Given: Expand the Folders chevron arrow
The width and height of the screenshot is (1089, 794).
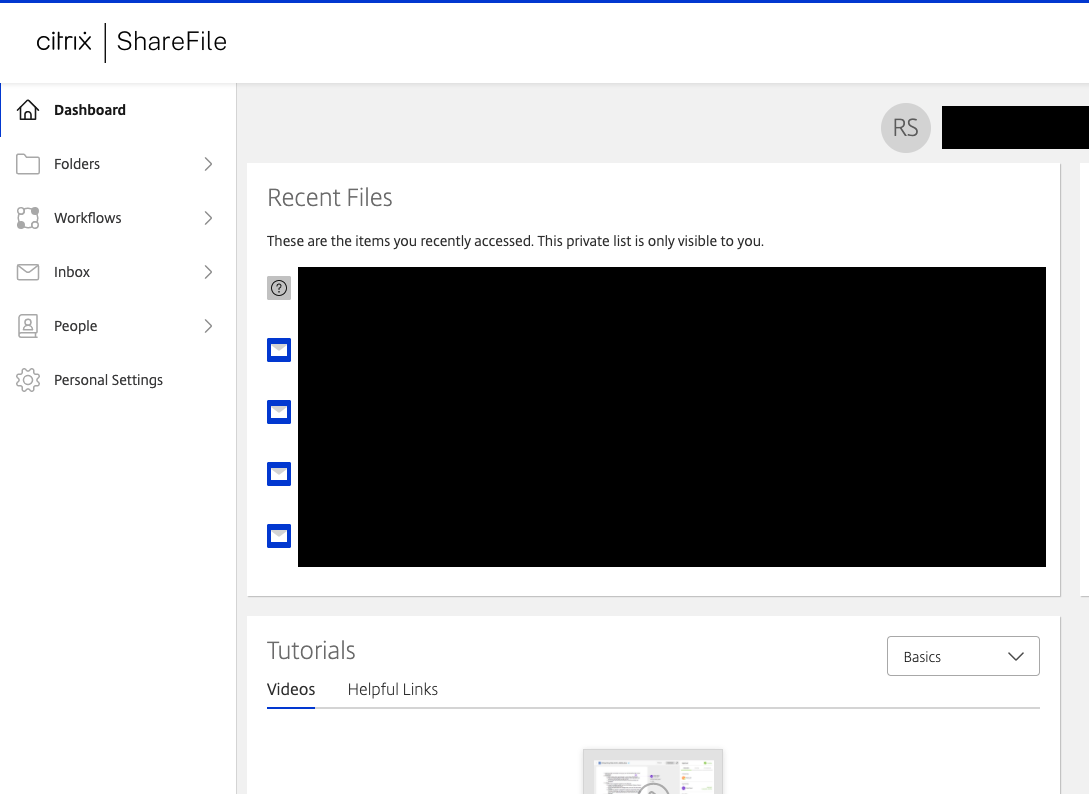Looking at the screenshot, I should 208,164.
